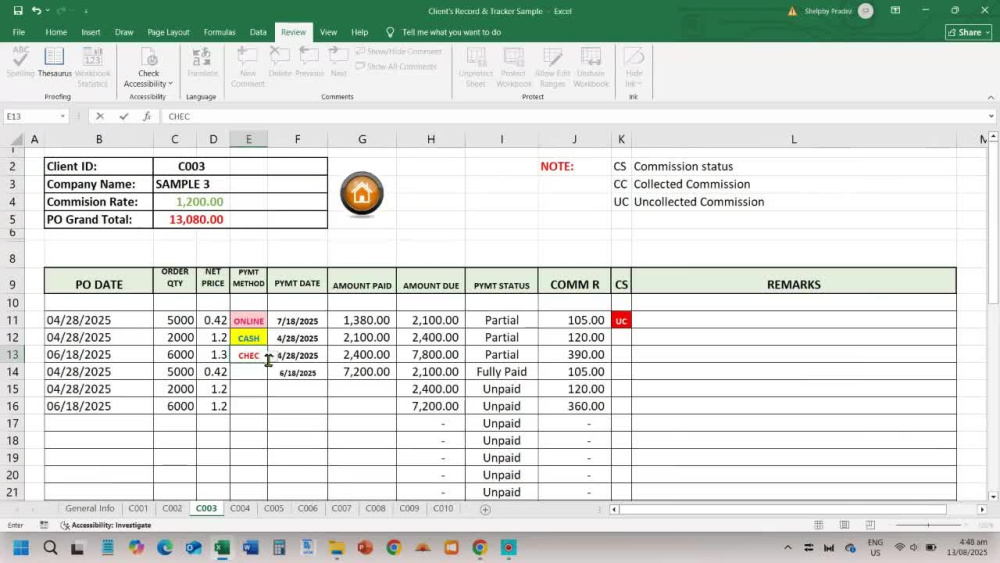Screen dimensions: 1000x563
Task: Switch to Normal view icon
Action: (x=818, y=525)
